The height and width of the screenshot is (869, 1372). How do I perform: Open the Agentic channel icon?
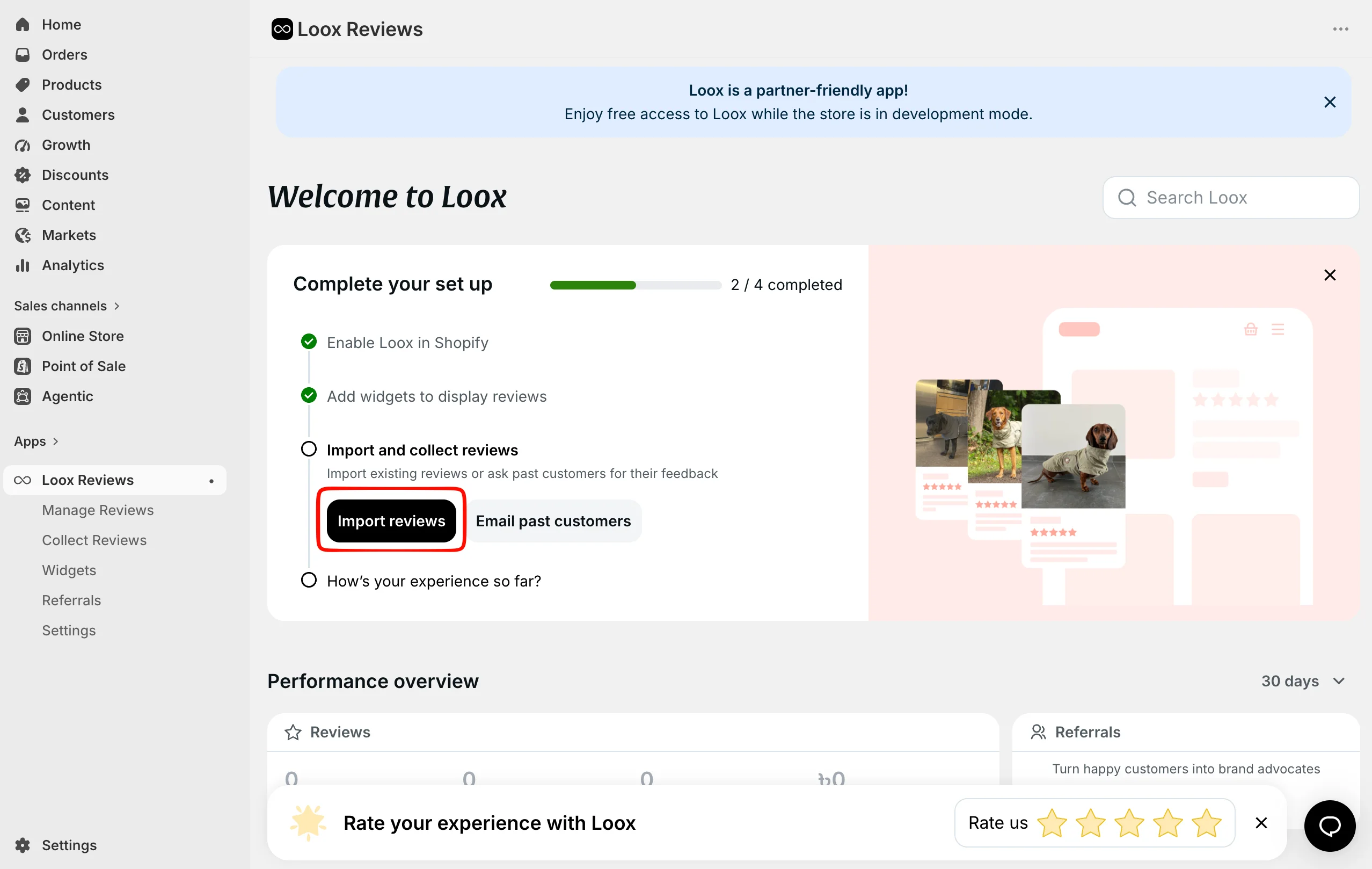point(22,396)
